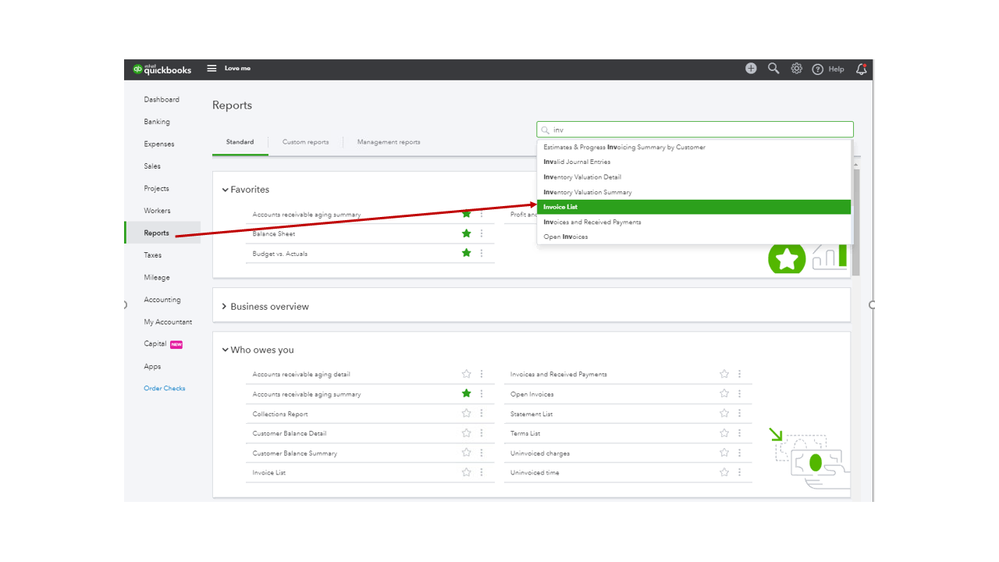Click the hamburger menu icon

[212, 68]
